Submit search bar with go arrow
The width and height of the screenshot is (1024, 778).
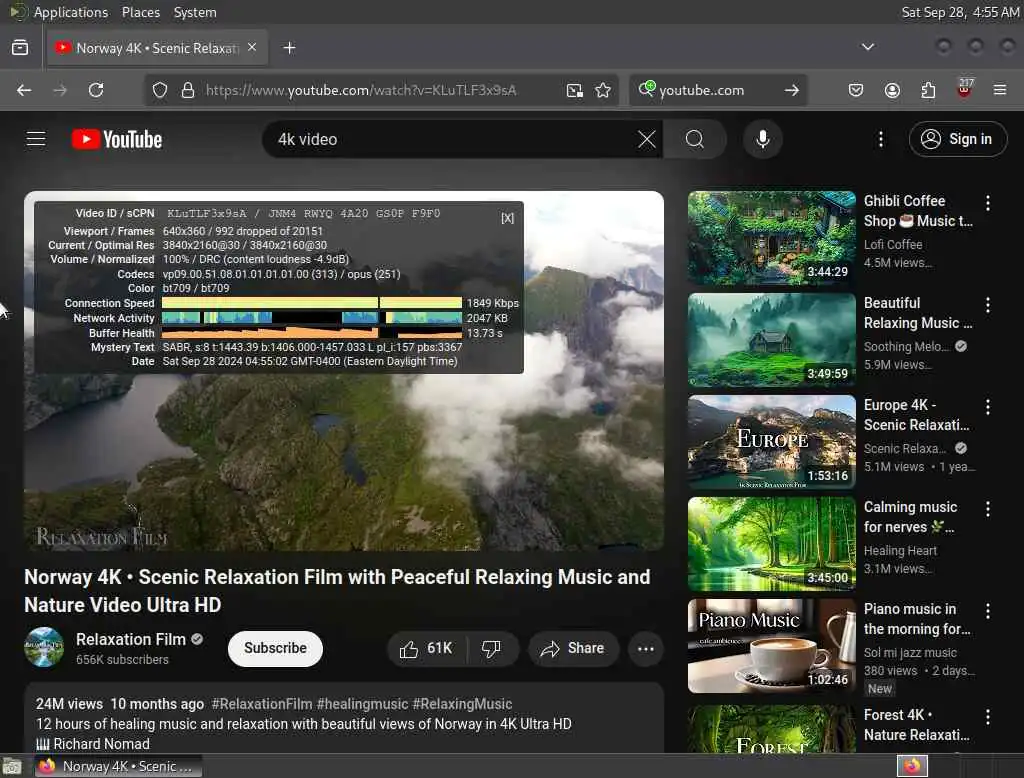(x=792, y=90)
